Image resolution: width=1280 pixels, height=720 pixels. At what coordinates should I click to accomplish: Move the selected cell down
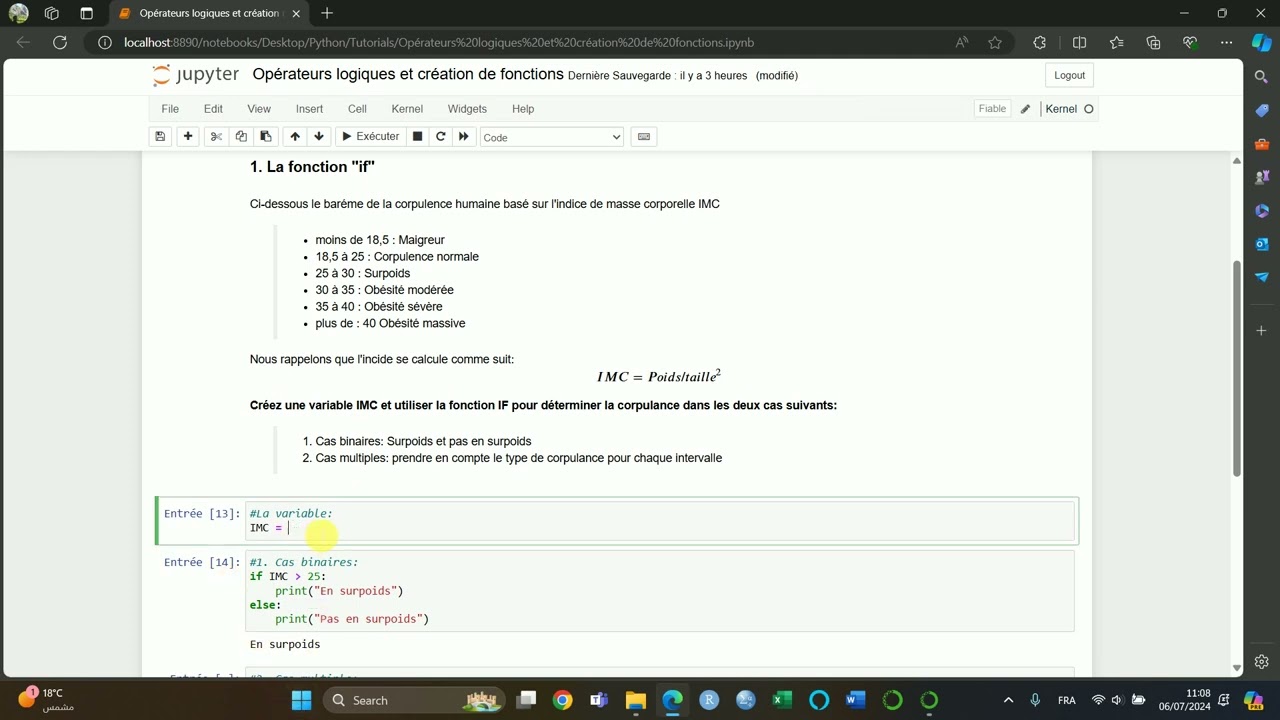(x=319, y=136)
